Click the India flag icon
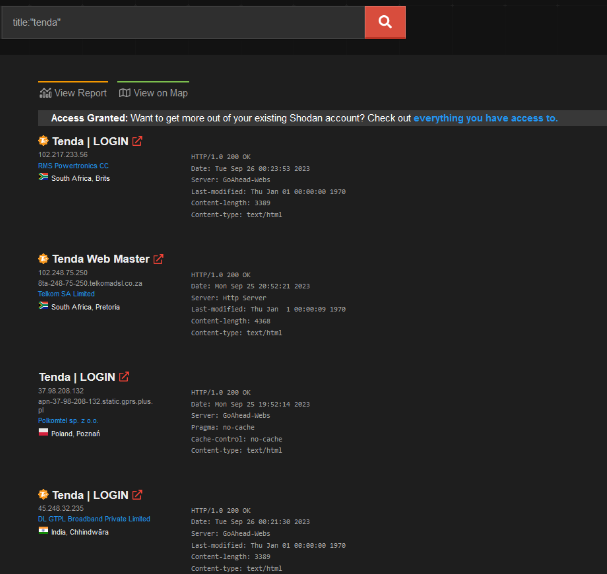Viewport: 607px width, 574px height. click(x=43, y=531)
